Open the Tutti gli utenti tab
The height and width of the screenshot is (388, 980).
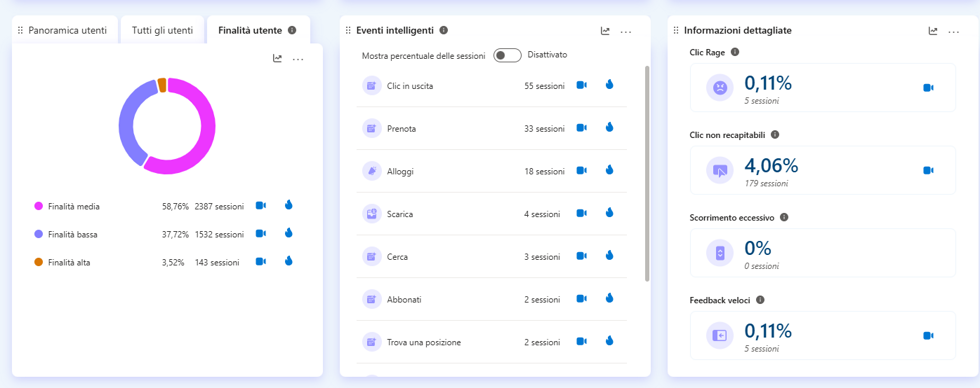pos(162,30)
